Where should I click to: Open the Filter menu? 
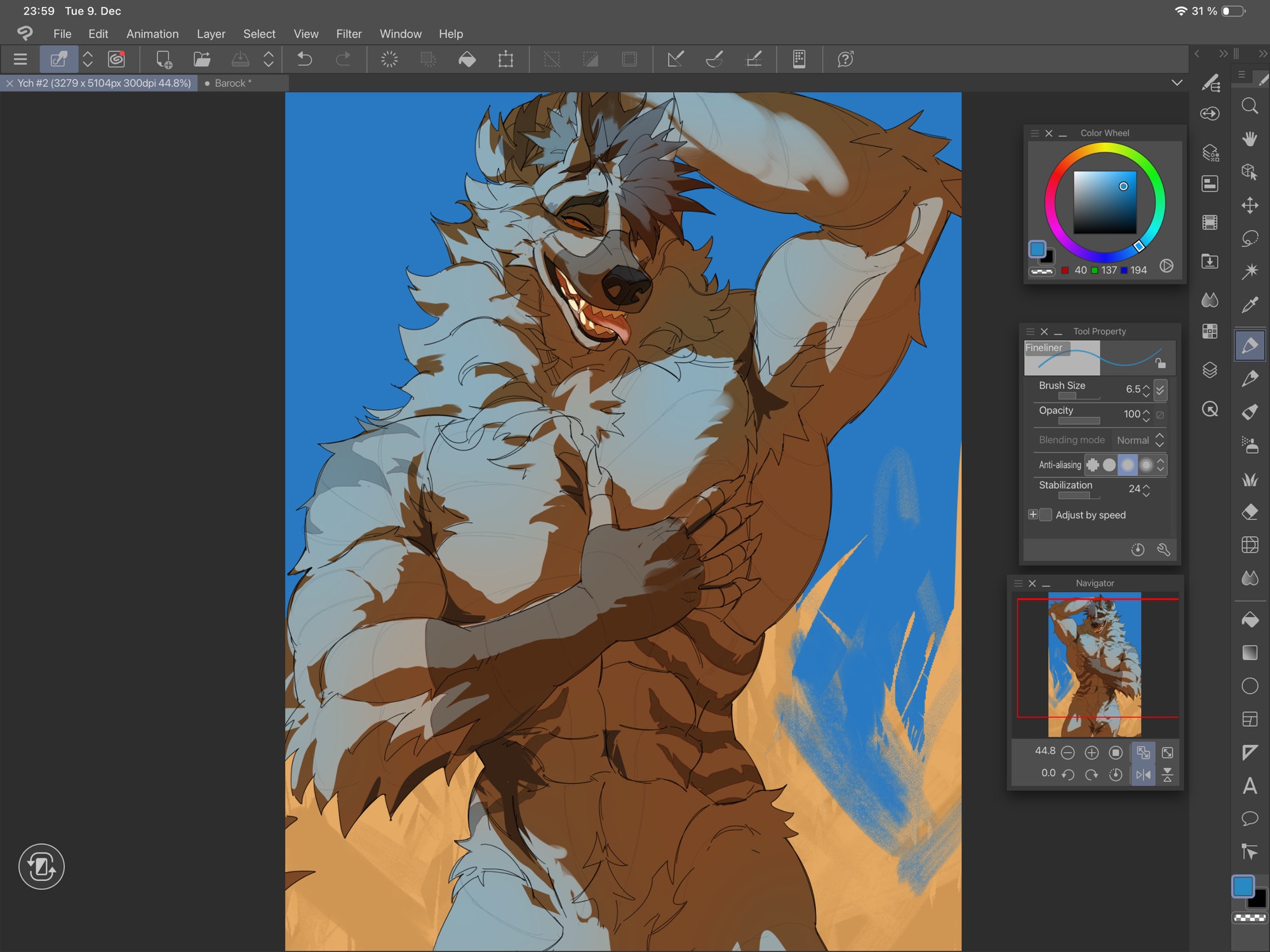(349, 34)
